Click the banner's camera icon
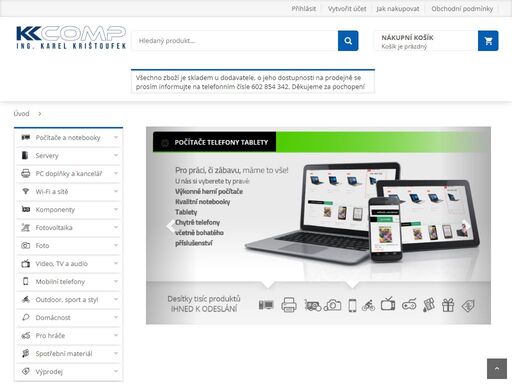The width and height of the screenshot is (512, 384). [x=332, y=305]
